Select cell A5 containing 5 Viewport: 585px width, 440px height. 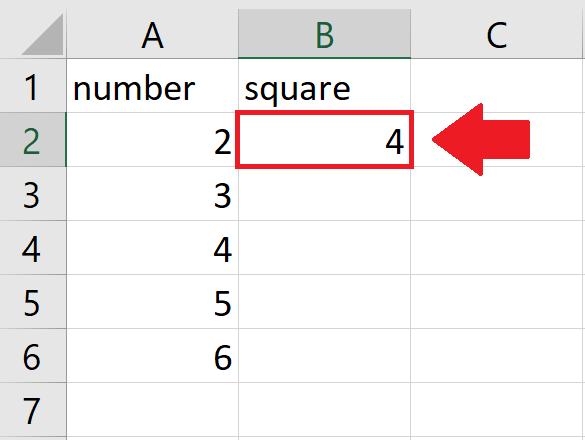(153, 302)
